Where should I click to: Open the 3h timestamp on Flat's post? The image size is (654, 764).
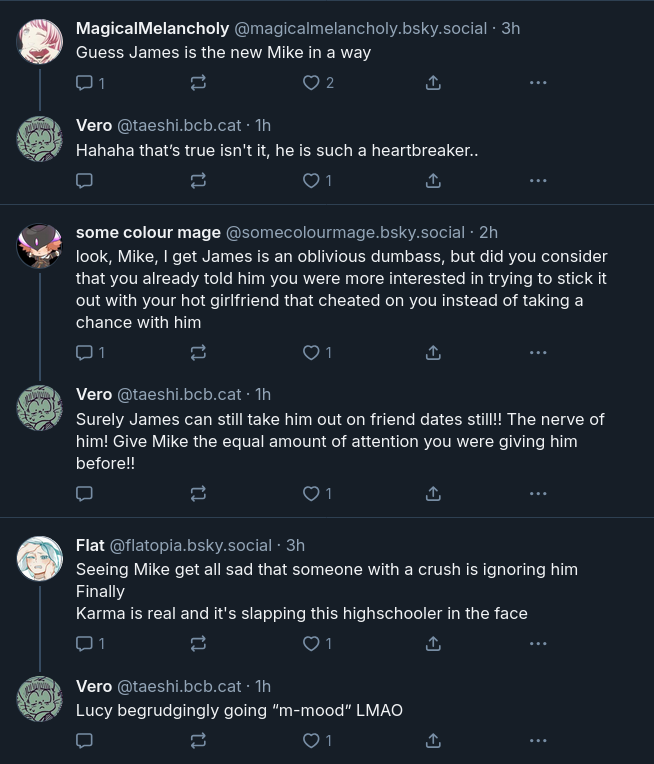pyautogui.click(x=296, y=545)
